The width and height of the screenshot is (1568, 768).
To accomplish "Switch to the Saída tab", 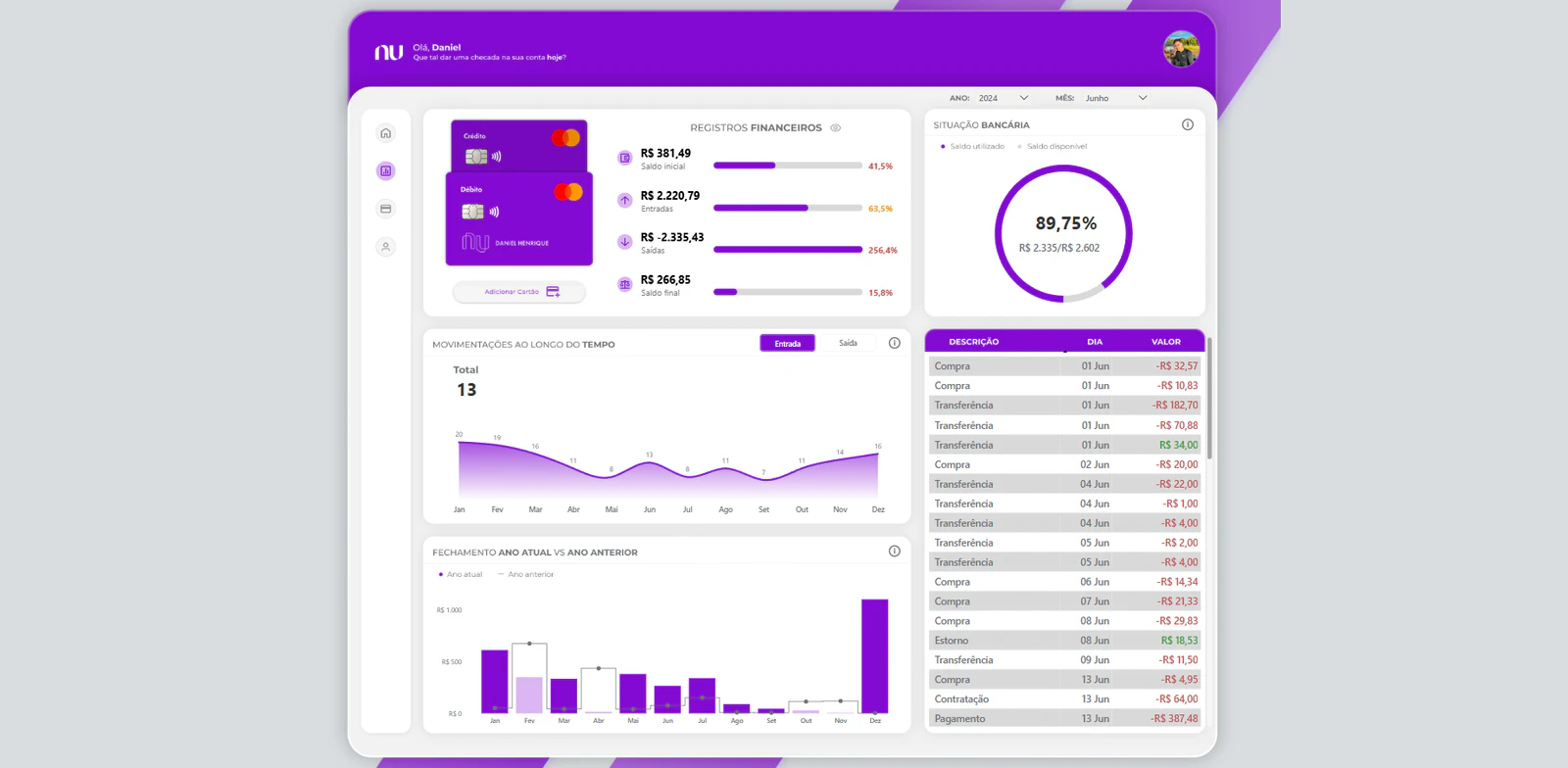I will coord(849,343).
